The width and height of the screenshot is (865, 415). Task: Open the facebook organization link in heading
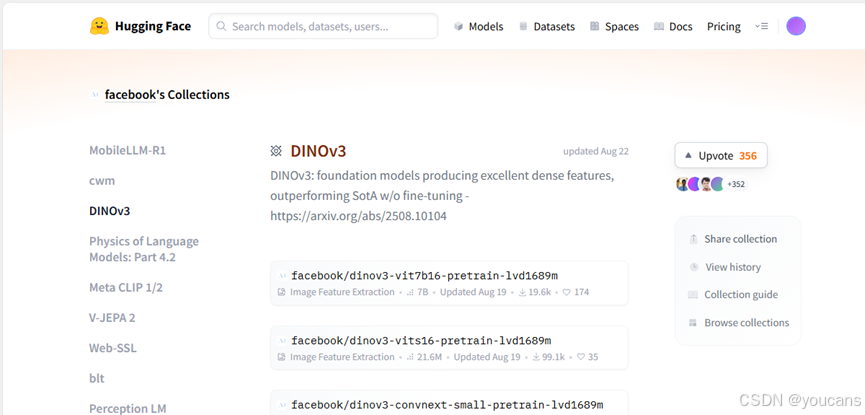(x=130, y=95)
